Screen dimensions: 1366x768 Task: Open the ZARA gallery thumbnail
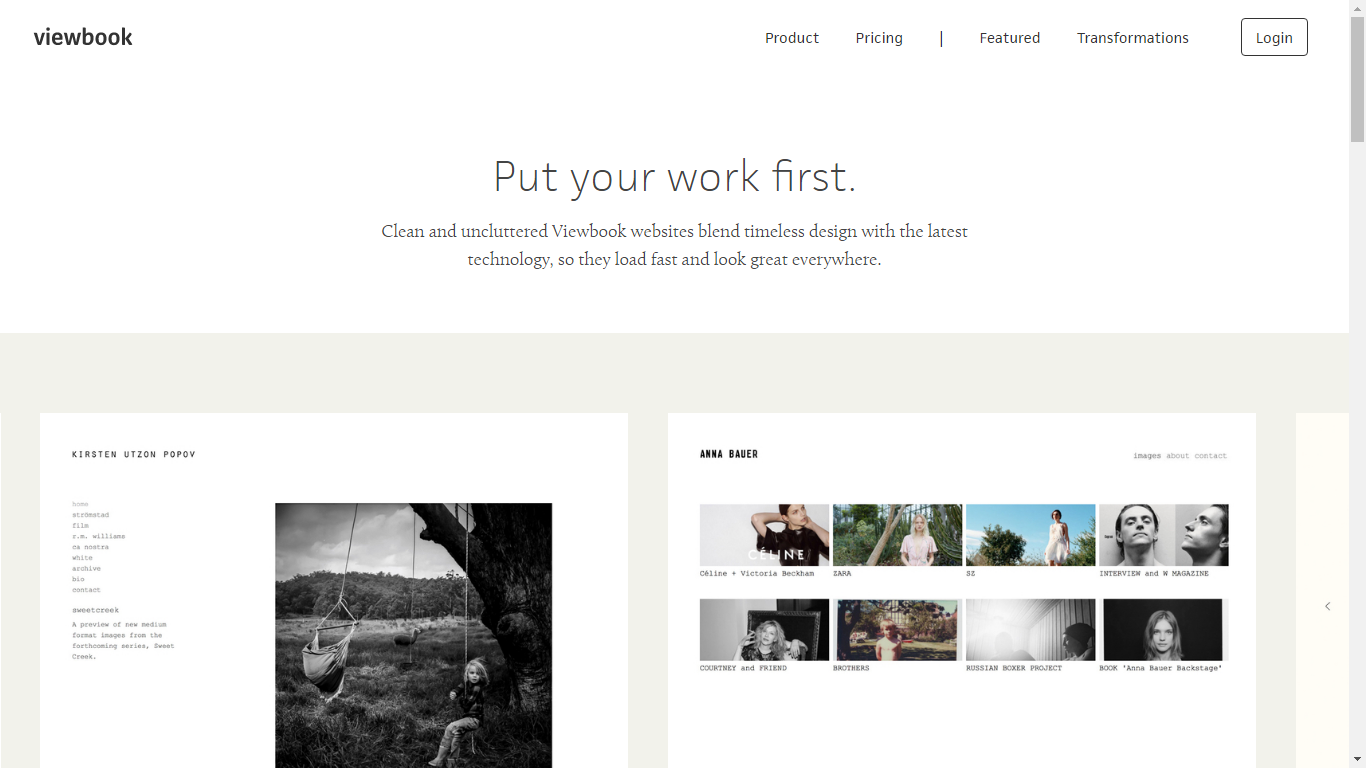[x=897, y=535]
